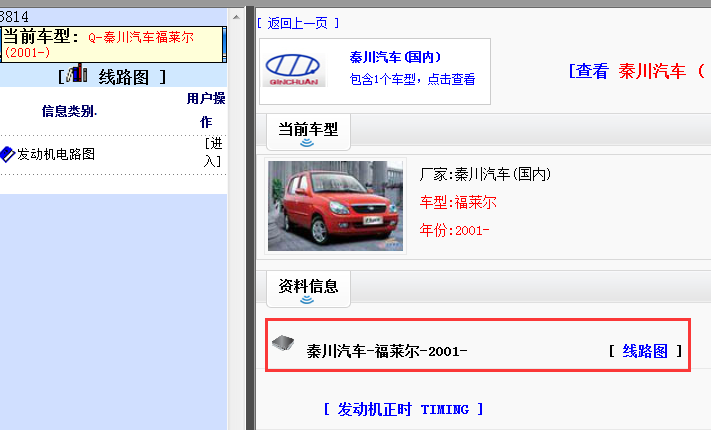Image resolution: width=711 pixels, height=430 pixels.
Task: Open 发动机正时 TIMING link
Action: 404,410
